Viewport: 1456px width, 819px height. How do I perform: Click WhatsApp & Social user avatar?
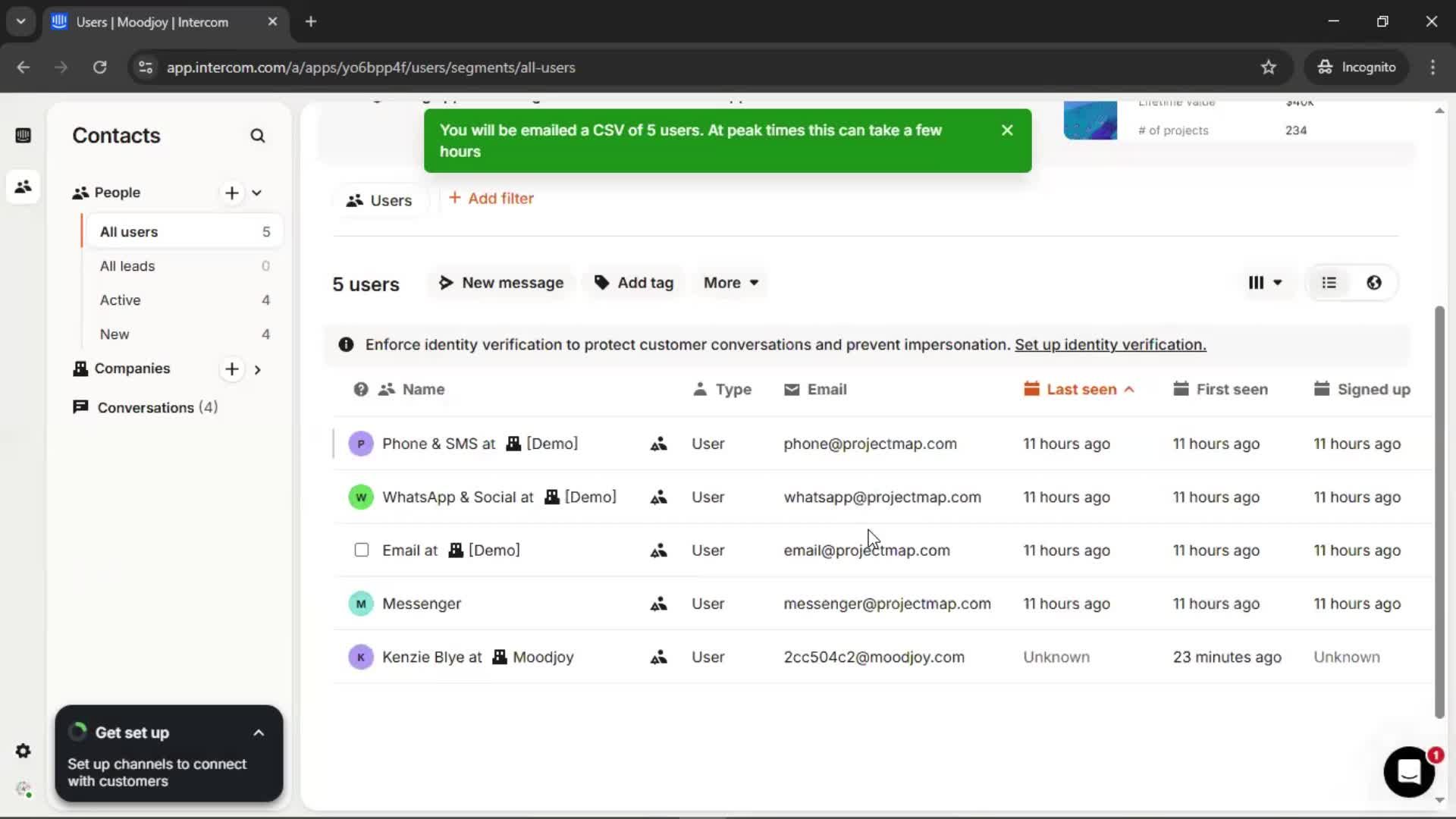[x=361, y=497]
